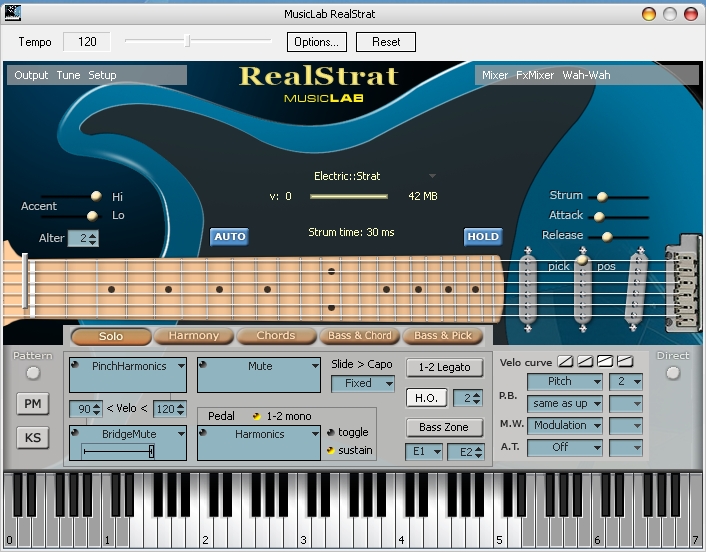Select the third Velo curve icon

coord(605,361)
